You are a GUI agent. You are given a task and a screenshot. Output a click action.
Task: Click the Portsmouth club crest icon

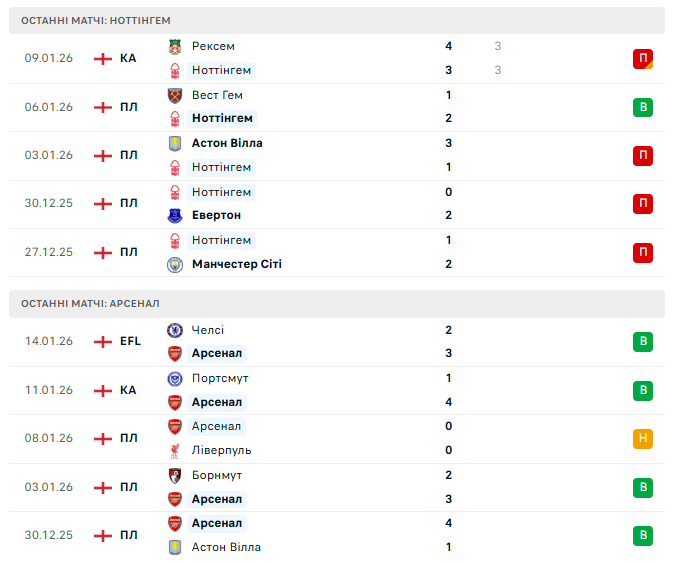click(175, 378)
